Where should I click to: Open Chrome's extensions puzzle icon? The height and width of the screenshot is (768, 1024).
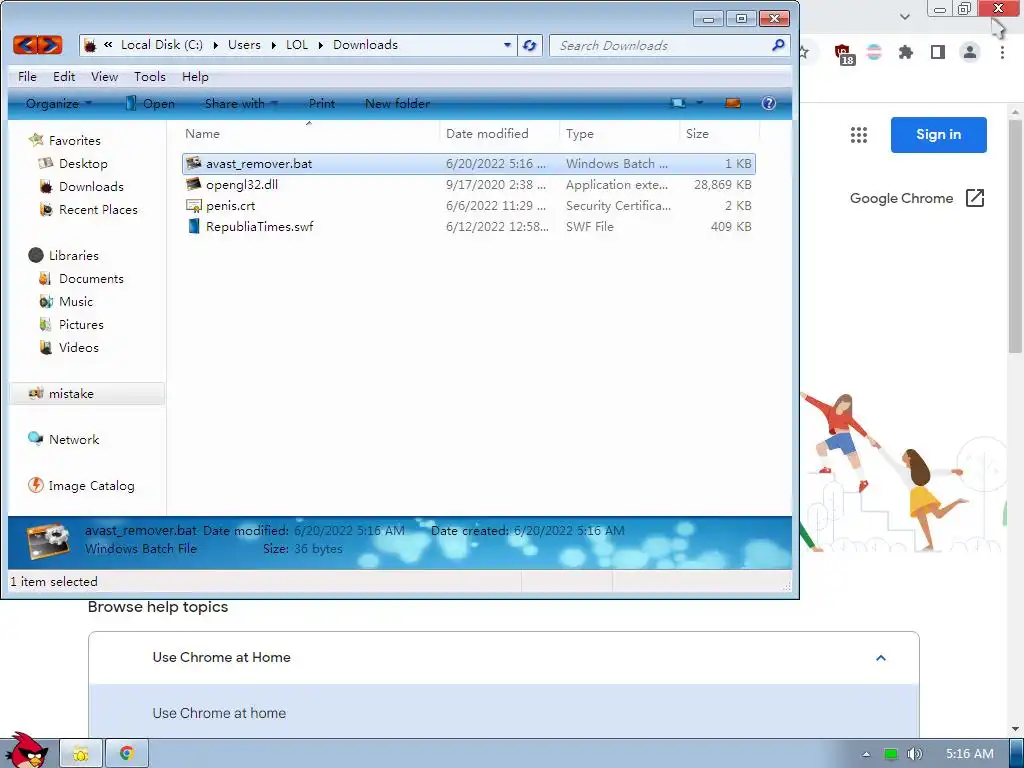(906, 52)
